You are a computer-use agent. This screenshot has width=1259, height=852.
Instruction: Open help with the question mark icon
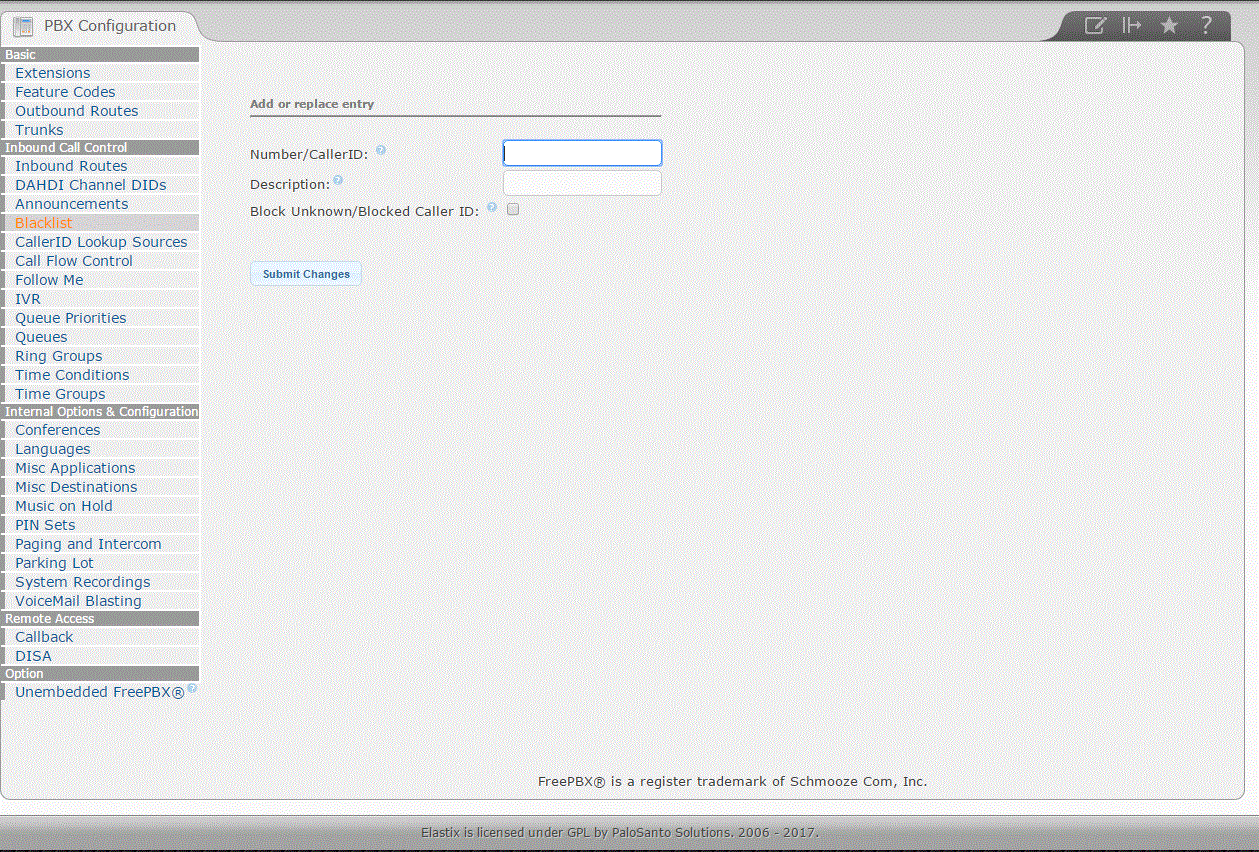click(1206, 26)
